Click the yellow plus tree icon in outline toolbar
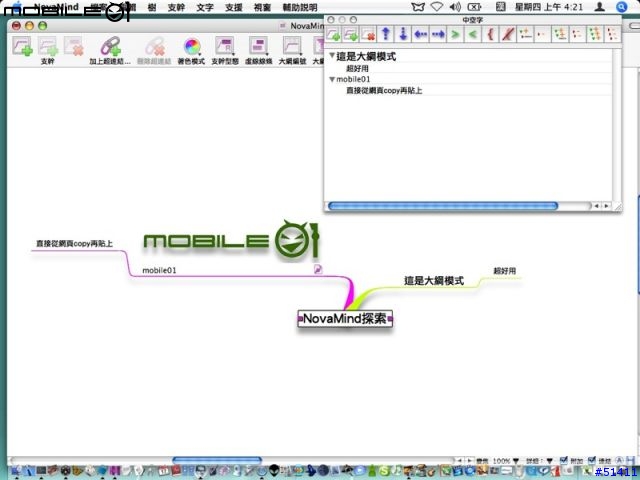 click(x=525, y=34)
